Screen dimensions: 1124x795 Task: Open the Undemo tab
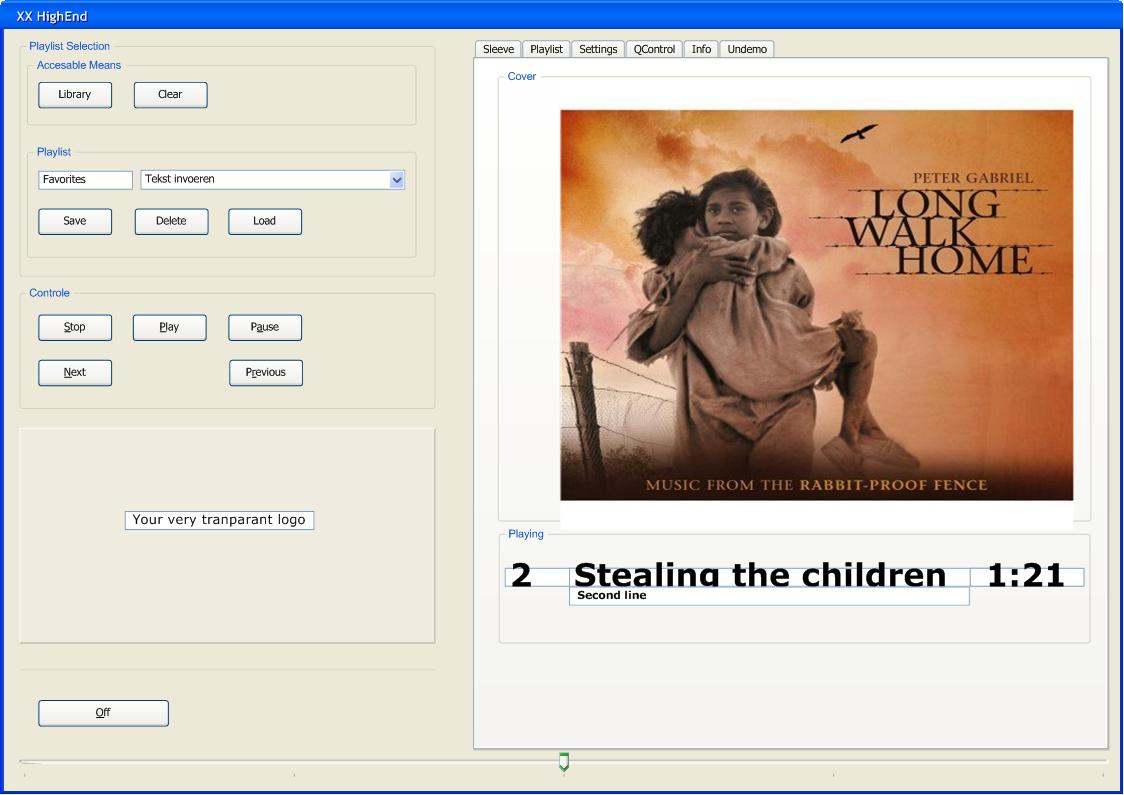coord(747,49)
